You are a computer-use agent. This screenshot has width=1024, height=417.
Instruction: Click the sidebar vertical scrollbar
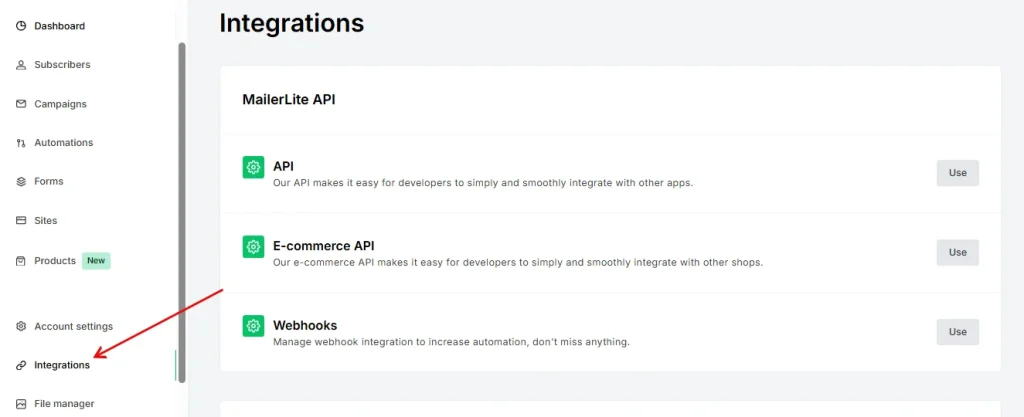tap(181, 200)
